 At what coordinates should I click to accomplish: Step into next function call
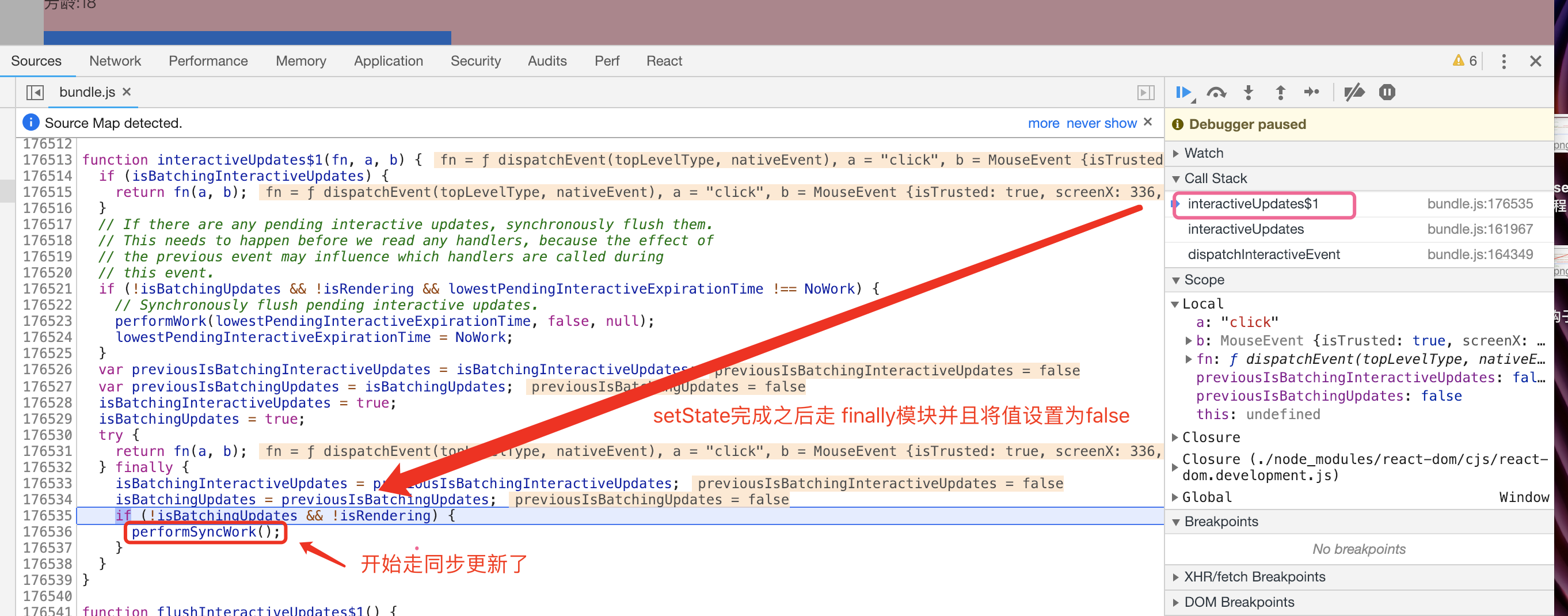point(1249,93)
